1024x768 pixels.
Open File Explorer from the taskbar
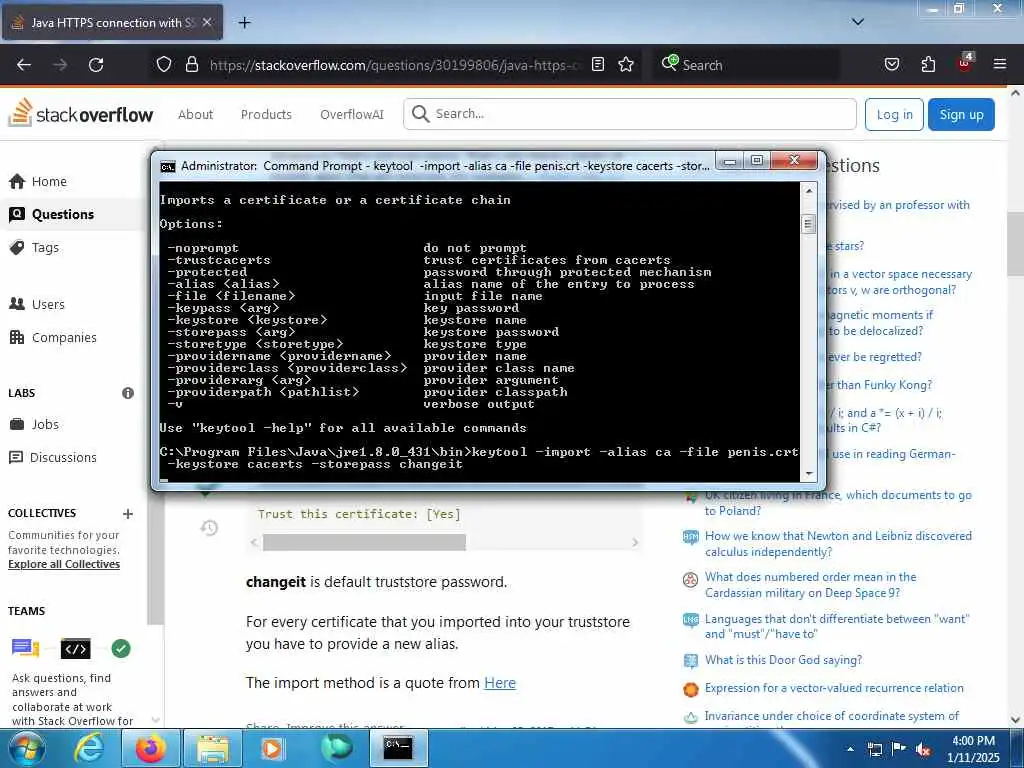tap(213, 748)
